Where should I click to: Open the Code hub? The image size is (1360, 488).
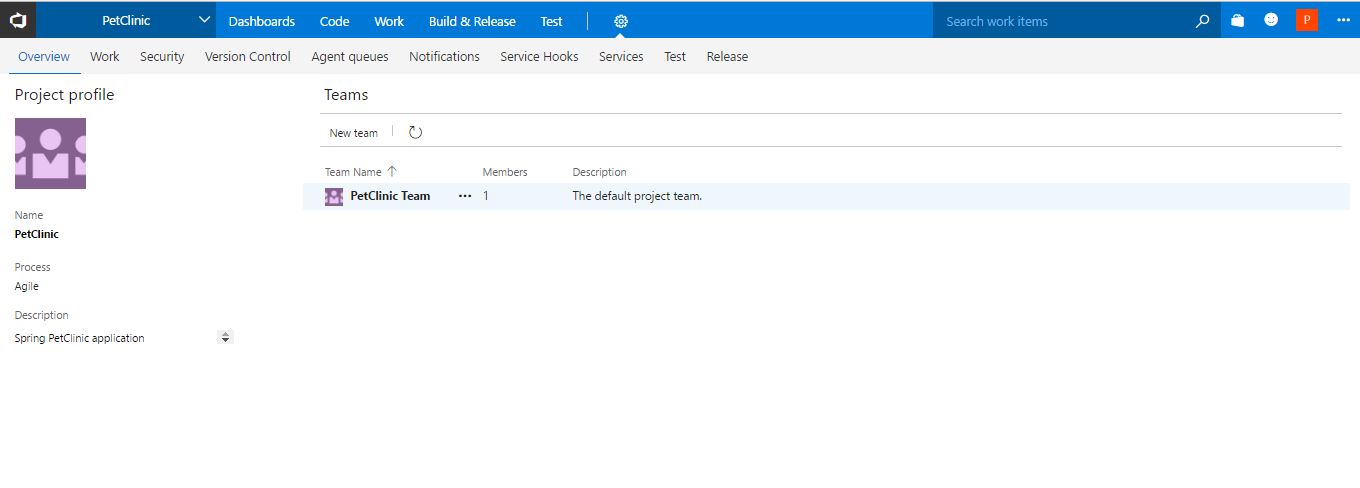(335, 21)
